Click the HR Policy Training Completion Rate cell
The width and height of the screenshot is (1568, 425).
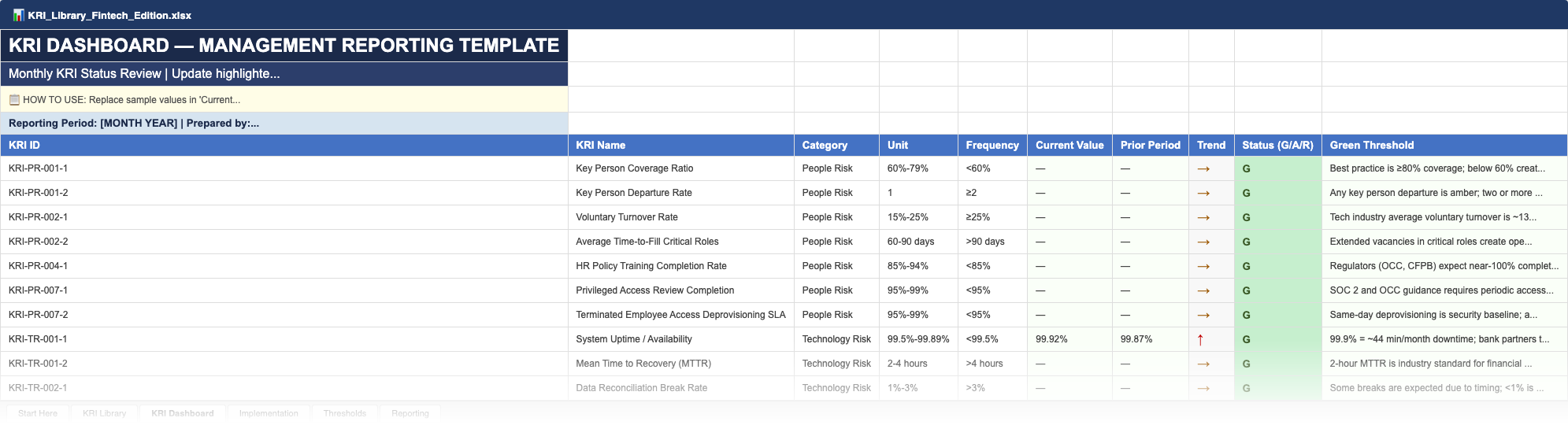(681, 266)
